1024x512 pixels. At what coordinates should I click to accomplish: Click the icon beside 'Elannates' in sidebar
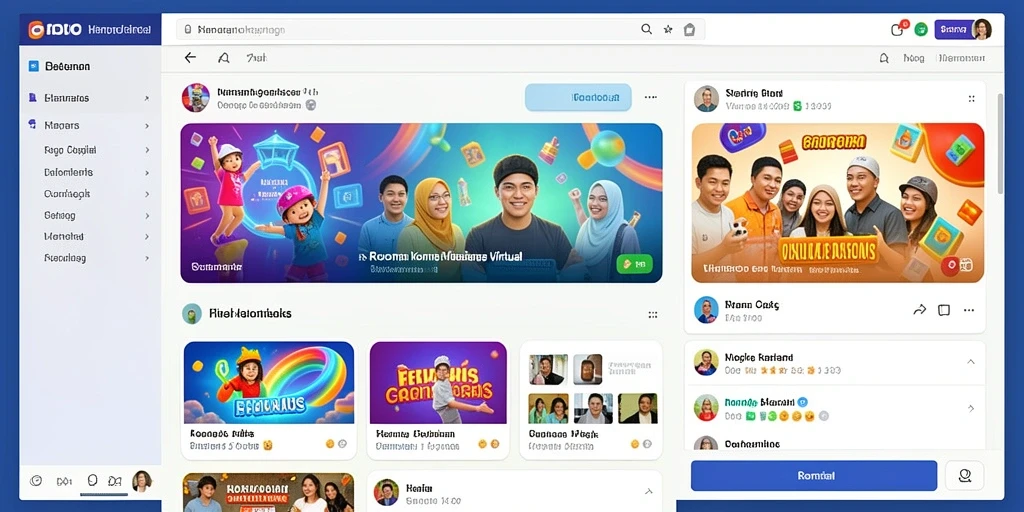point(33,98)
